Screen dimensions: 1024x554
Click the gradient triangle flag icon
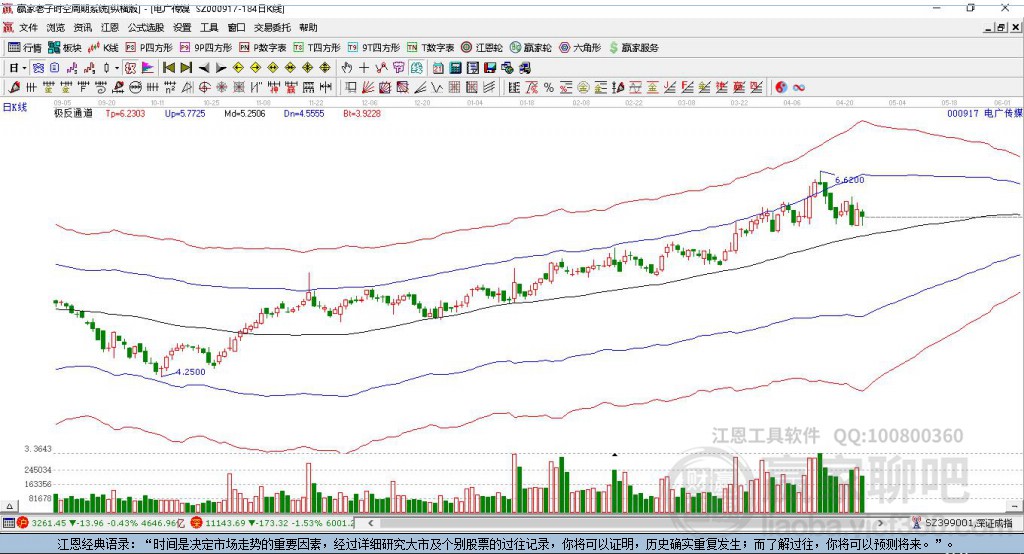148,68
